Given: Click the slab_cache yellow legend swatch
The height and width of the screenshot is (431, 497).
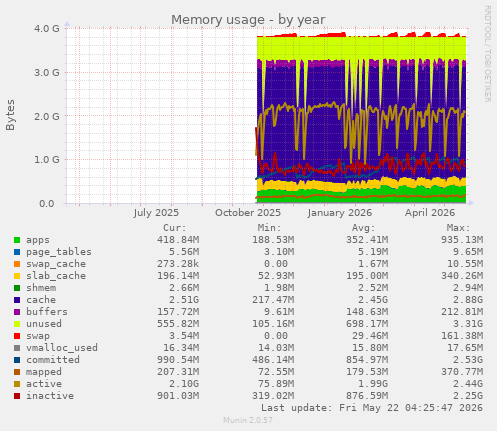Looking at the screenshot, I should point(17,276).
